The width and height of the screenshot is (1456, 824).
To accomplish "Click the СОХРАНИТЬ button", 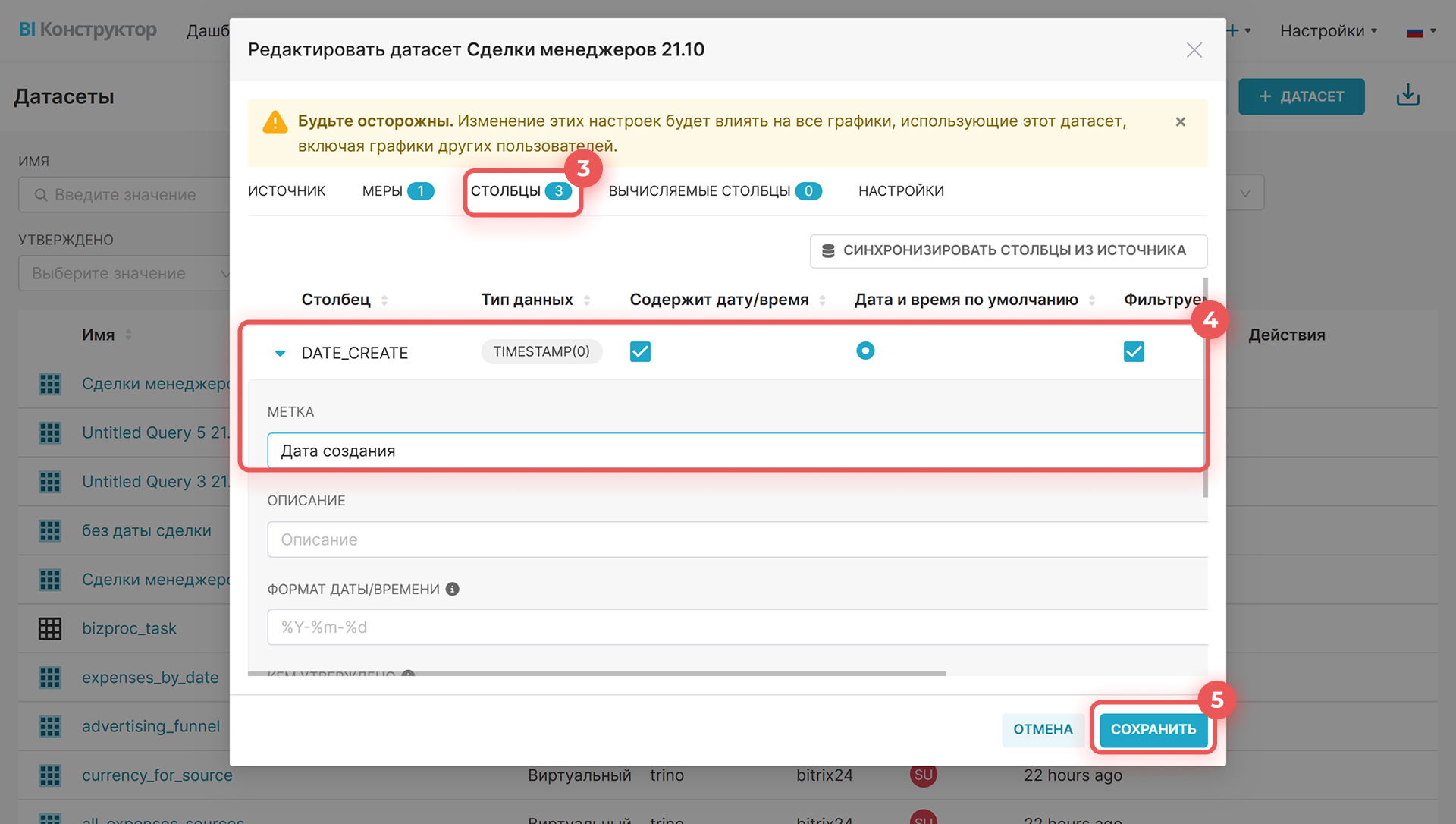I will point(1153,729).
